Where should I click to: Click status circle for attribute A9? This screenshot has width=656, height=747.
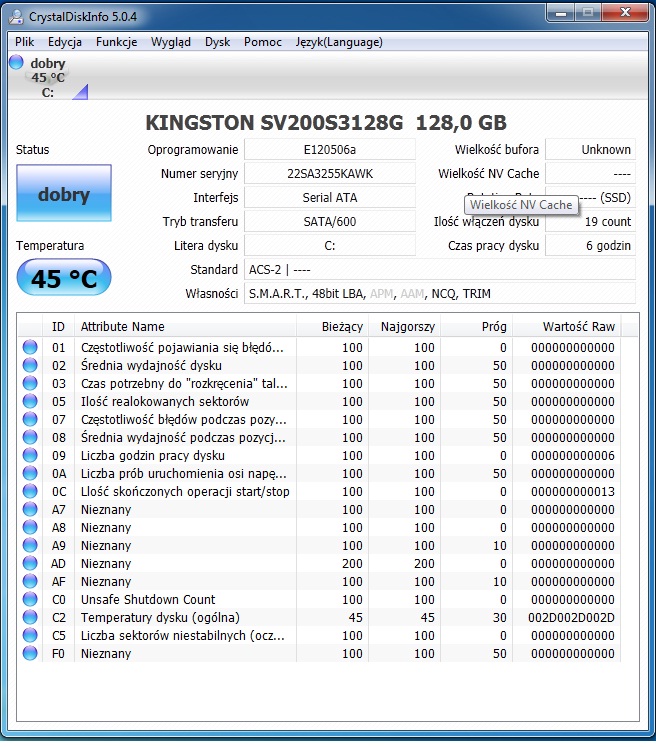click(30, 545)
